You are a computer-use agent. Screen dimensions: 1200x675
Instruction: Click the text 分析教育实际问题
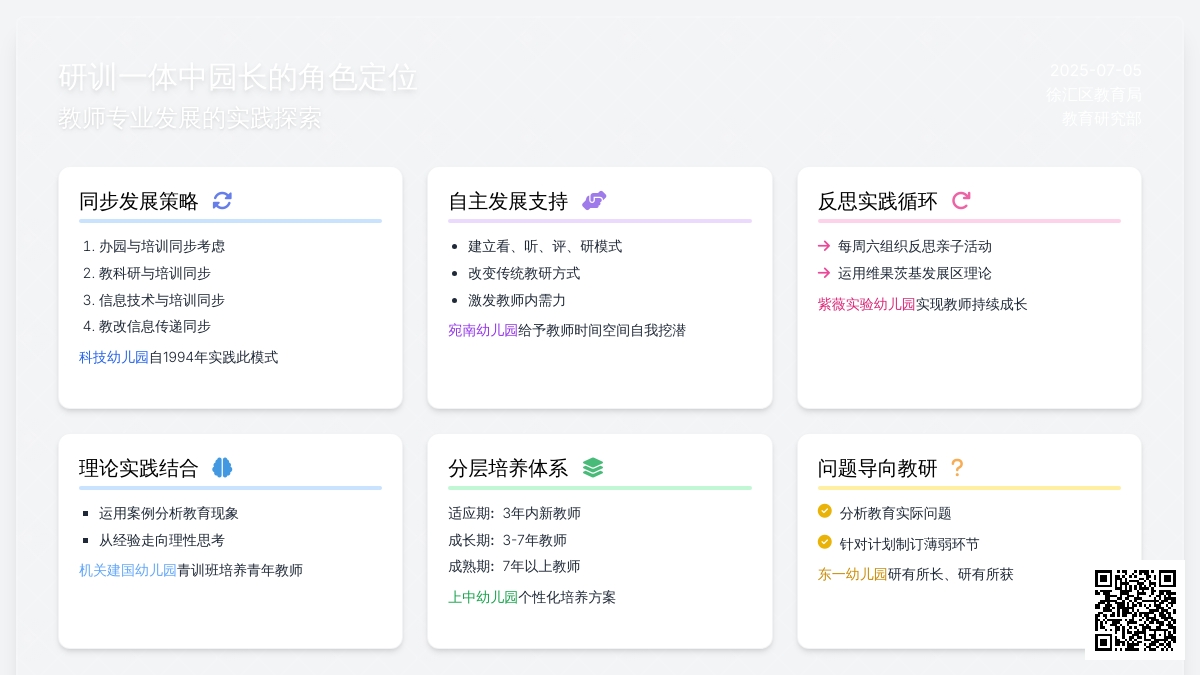click(896, 513)
